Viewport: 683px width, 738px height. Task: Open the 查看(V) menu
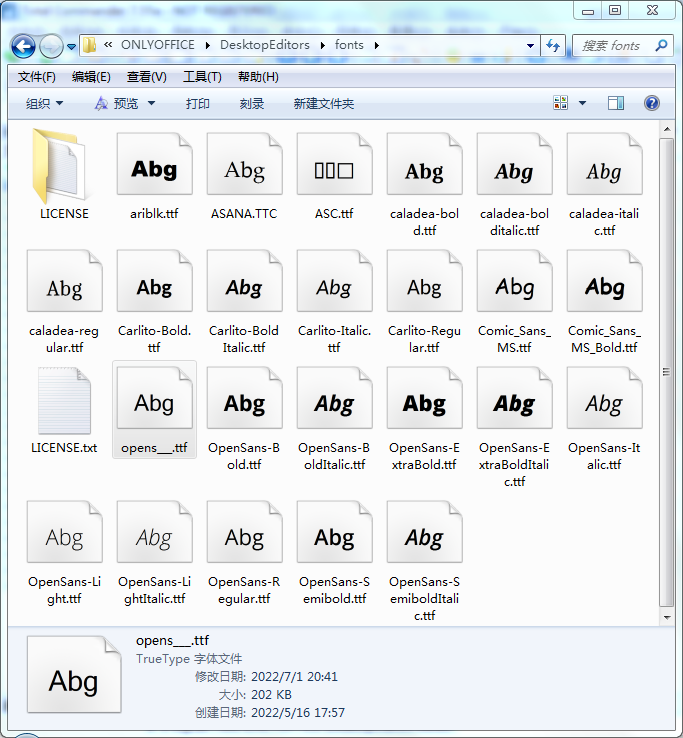click(x=146, y=77)
